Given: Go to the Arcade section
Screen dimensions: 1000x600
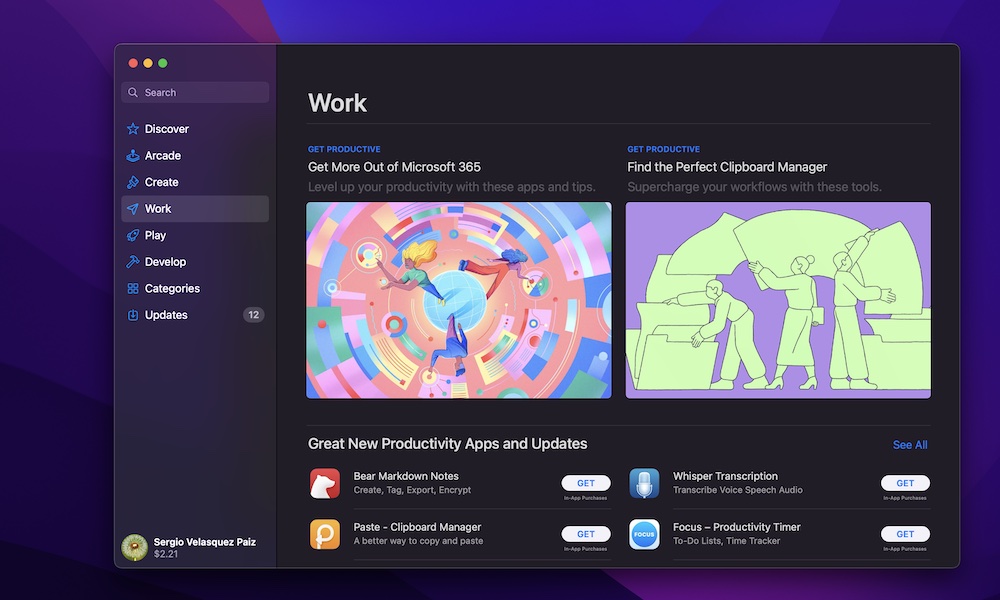Looking at the screenshot, I should click(x=195, y=156).
